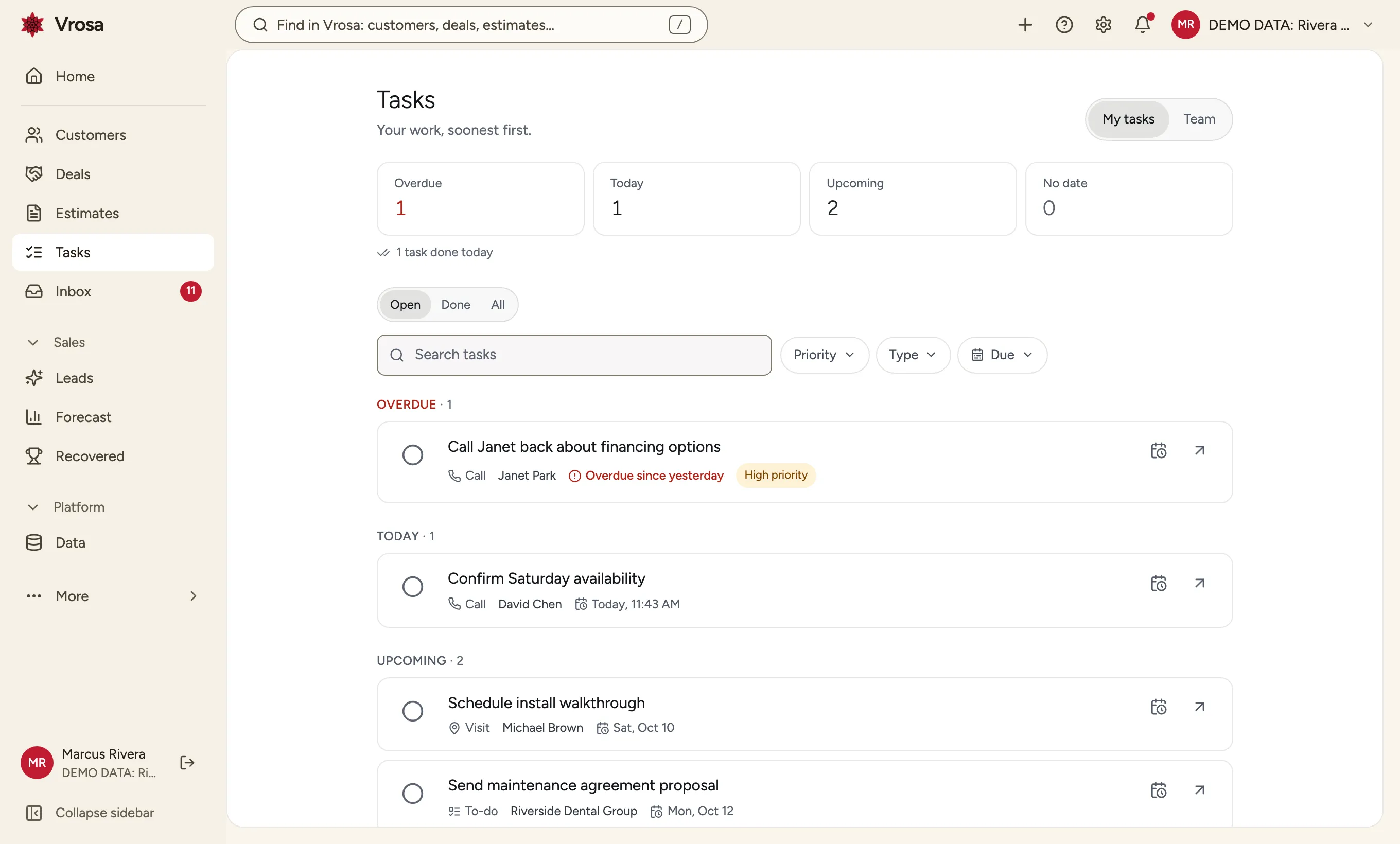Open settings via the gear icon
Image resolution: width=1400 pixels, height=844 pixels.
[1103, 25]
